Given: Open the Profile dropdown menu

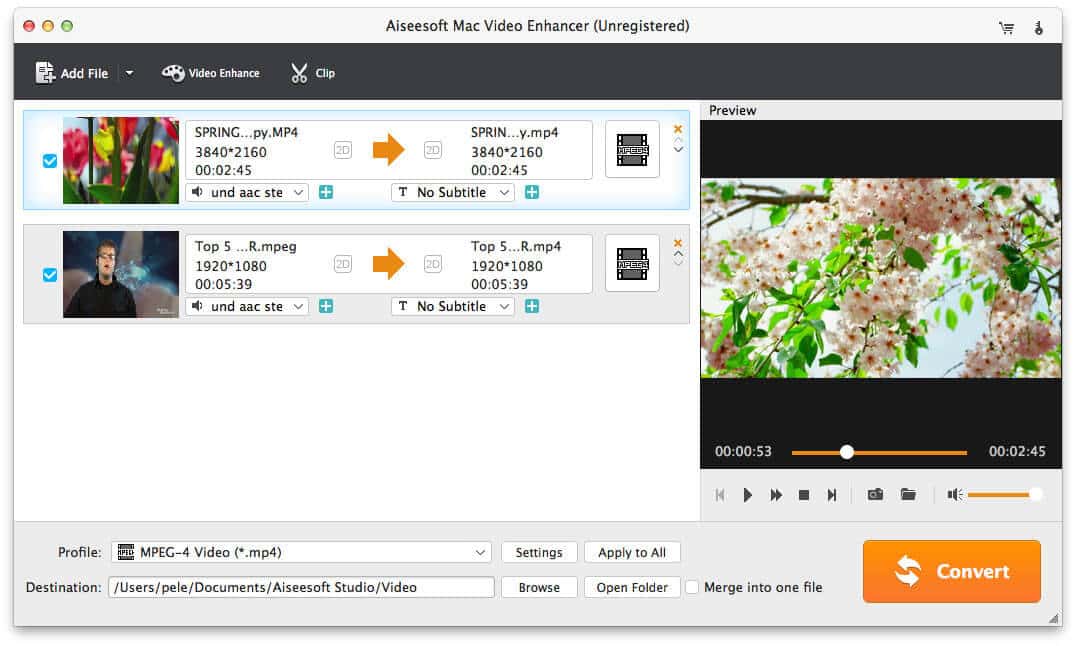Looking at the screenshot, I should coord(300,551).
